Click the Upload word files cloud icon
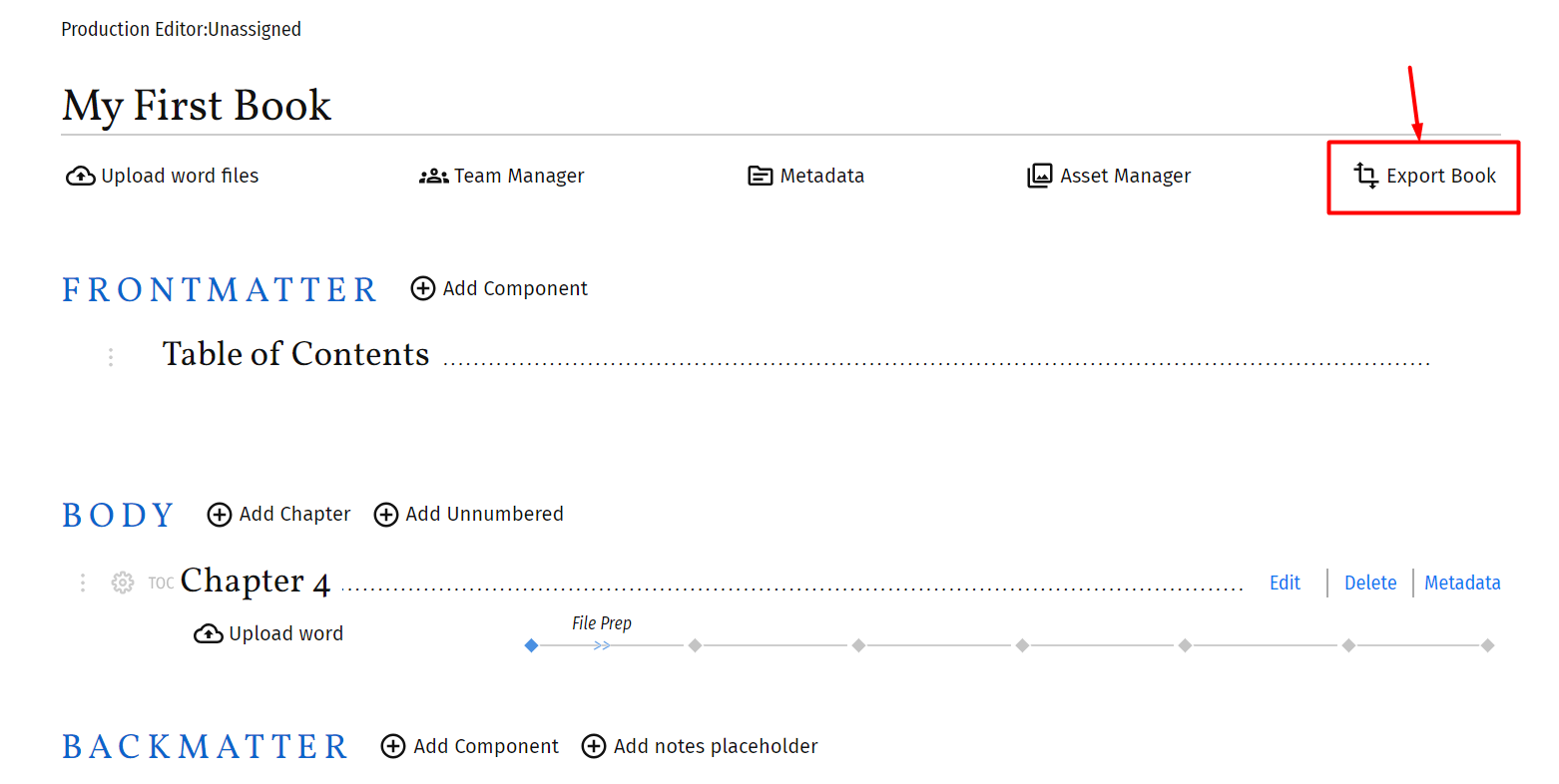Viewport: 1559px width, 784px height. point(80,177)
